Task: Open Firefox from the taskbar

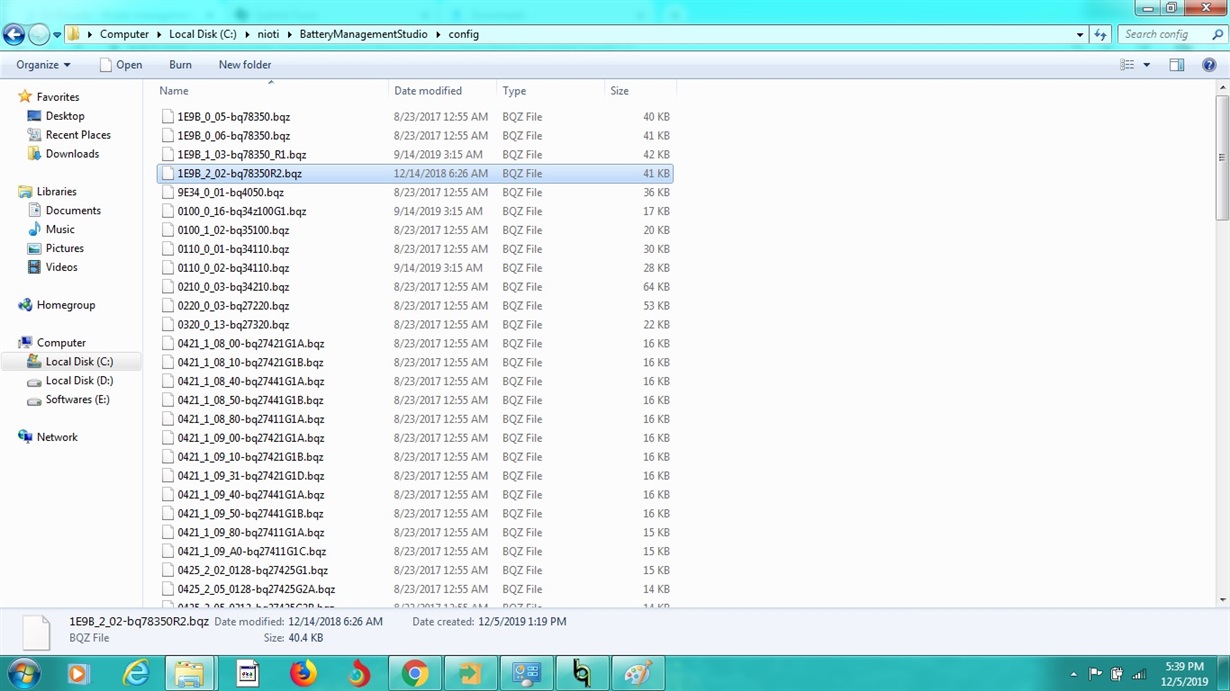Action: 303,674
